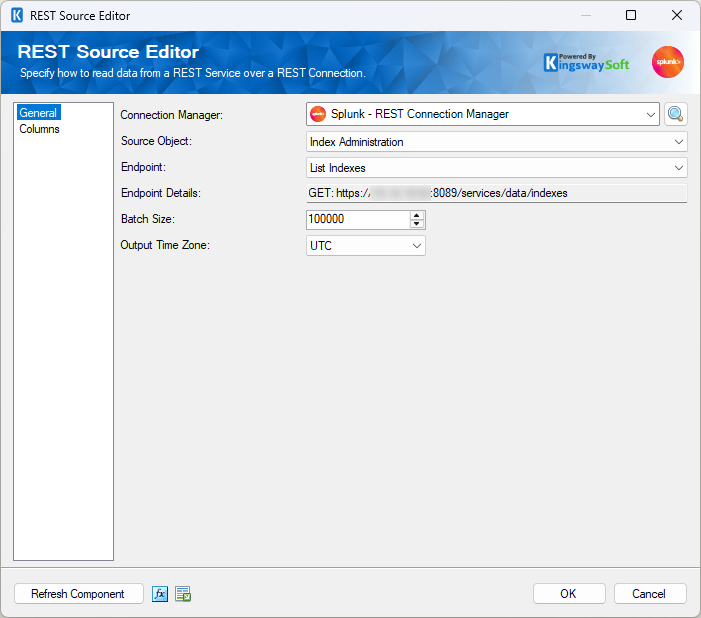Switch to the Columns page
The height and width of the screenshot is (618, 701).
pyautogui.click(x=39, y=129)
